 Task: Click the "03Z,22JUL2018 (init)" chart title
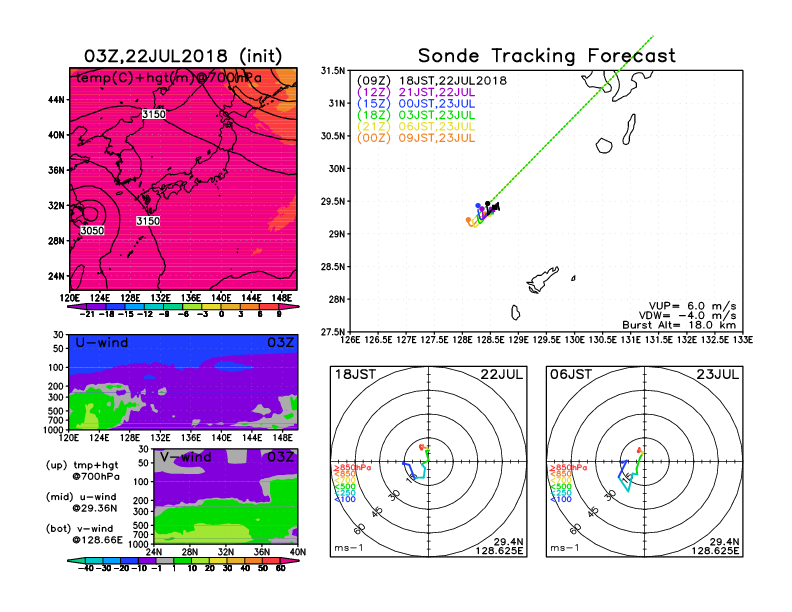pyautogui.click(x=183, y=56)
